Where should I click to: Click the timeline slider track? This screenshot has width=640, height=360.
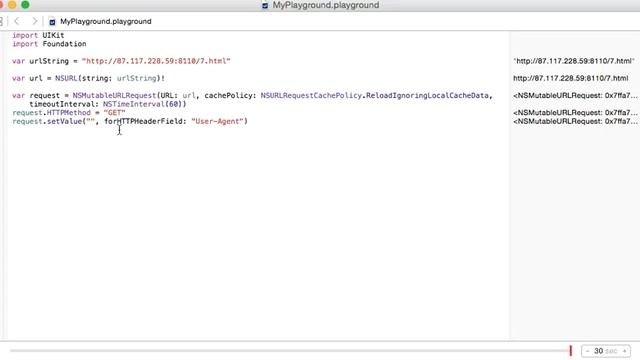click(289, 351)
